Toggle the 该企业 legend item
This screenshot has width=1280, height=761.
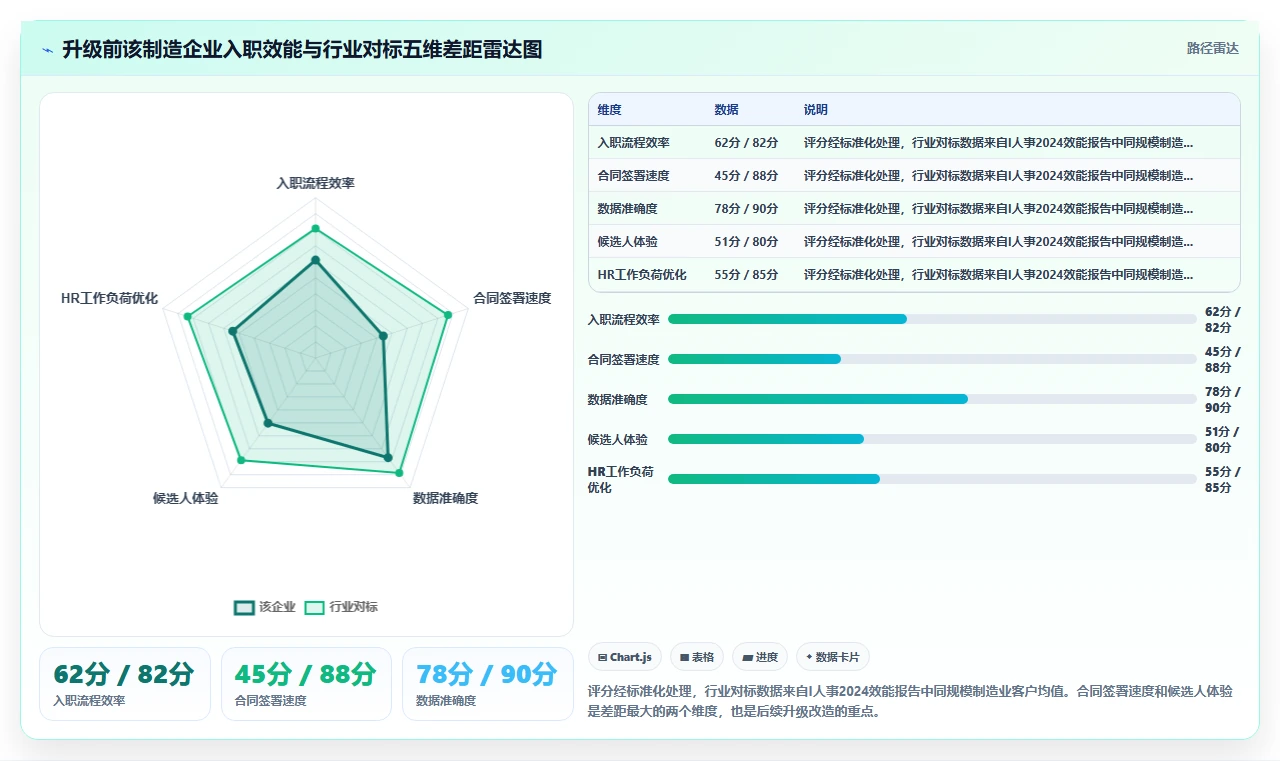click(x=265, y=607)
